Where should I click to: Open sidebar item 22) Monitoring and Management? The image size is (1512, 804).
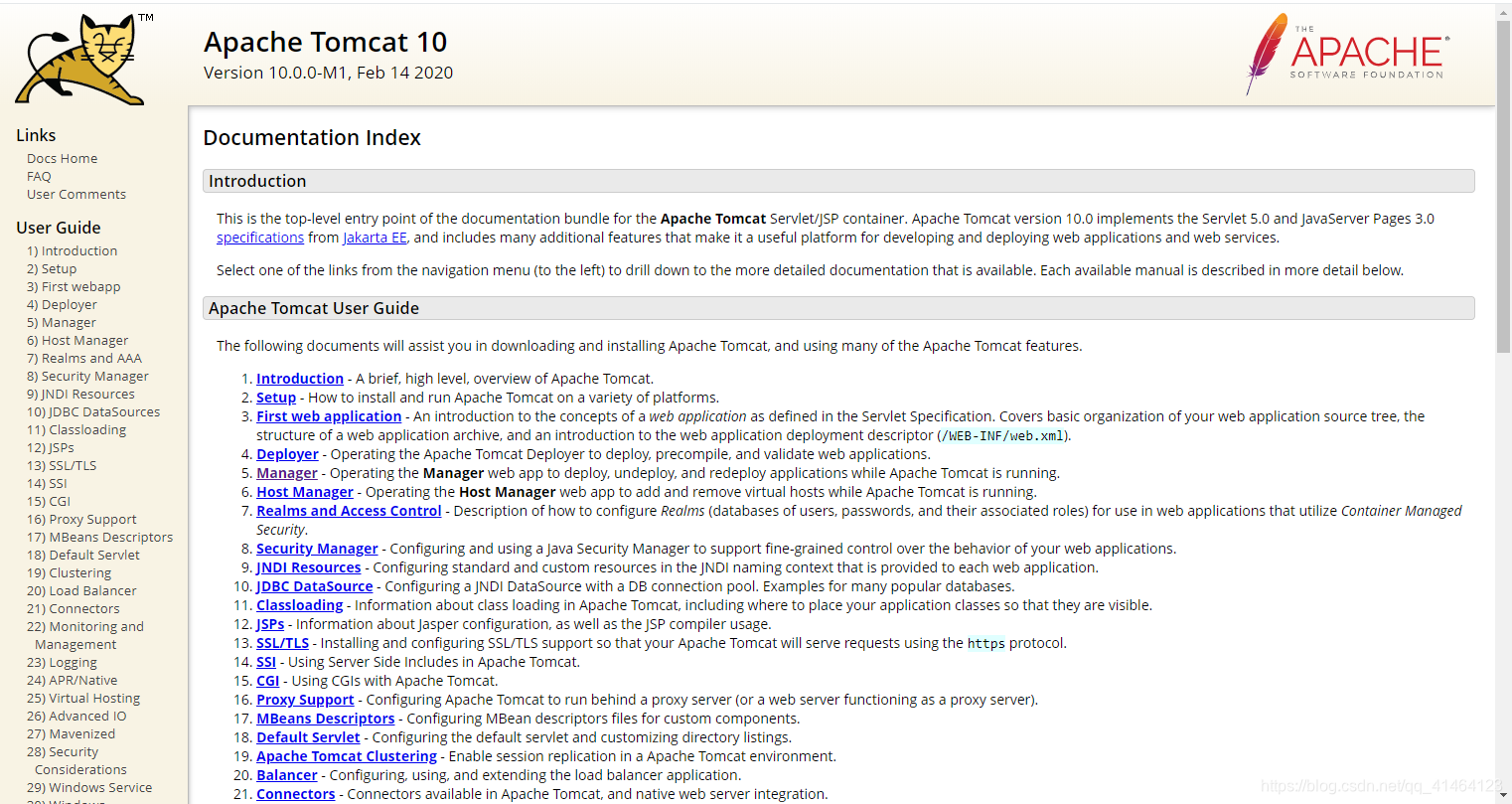pyautogui.click(x=85, y=635)
